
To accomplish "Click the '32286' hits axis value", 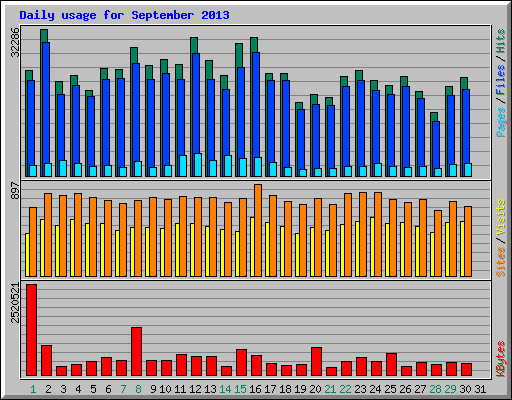I will tap(15, 42).
